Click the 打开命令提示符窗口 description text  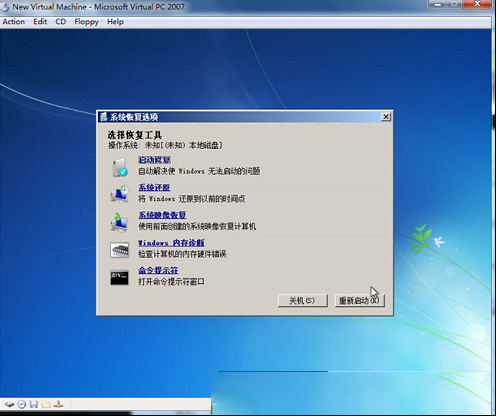(x=171, y=282)
